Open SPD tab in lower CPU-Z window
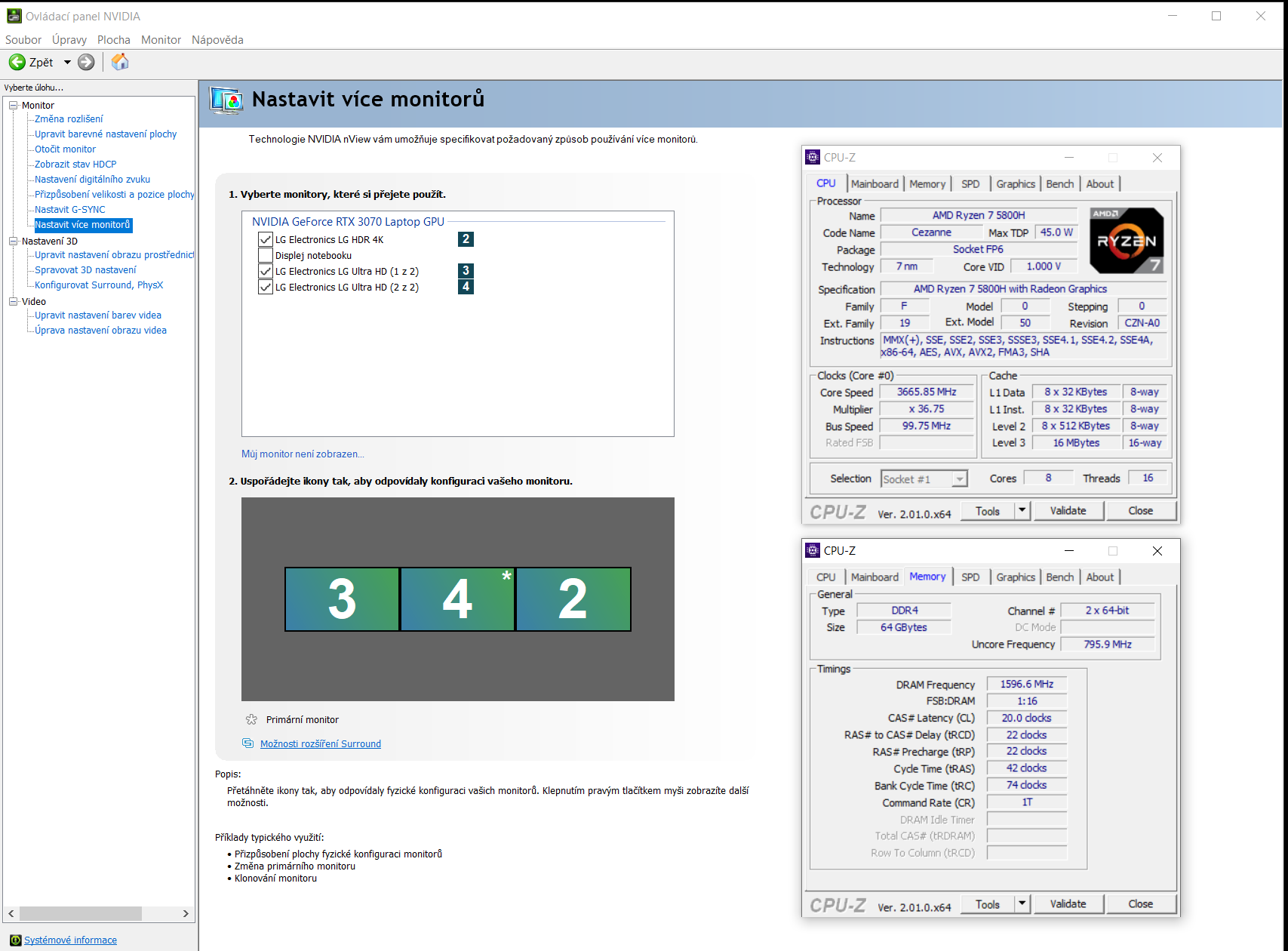This screenshot has height=951, width=1288. 970,577
